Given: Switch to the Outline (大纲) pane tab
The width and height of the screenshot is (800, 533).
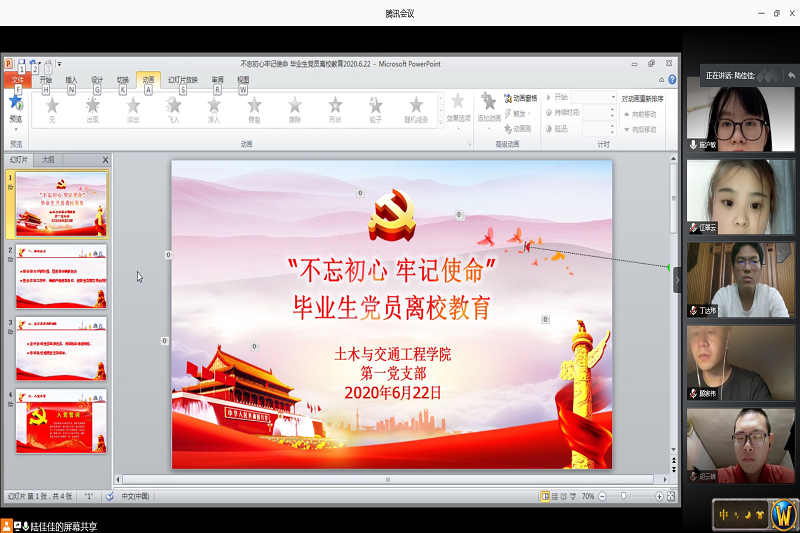Looking at the screenshot, I should (x=48, y=160).
